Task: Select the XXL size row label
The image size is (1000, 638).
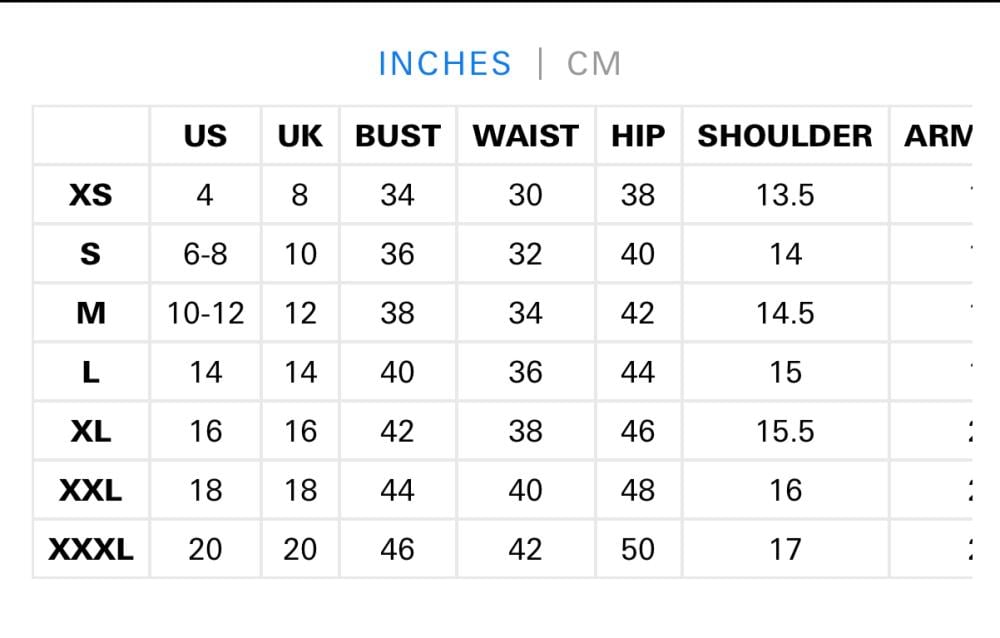Action: 91,490
